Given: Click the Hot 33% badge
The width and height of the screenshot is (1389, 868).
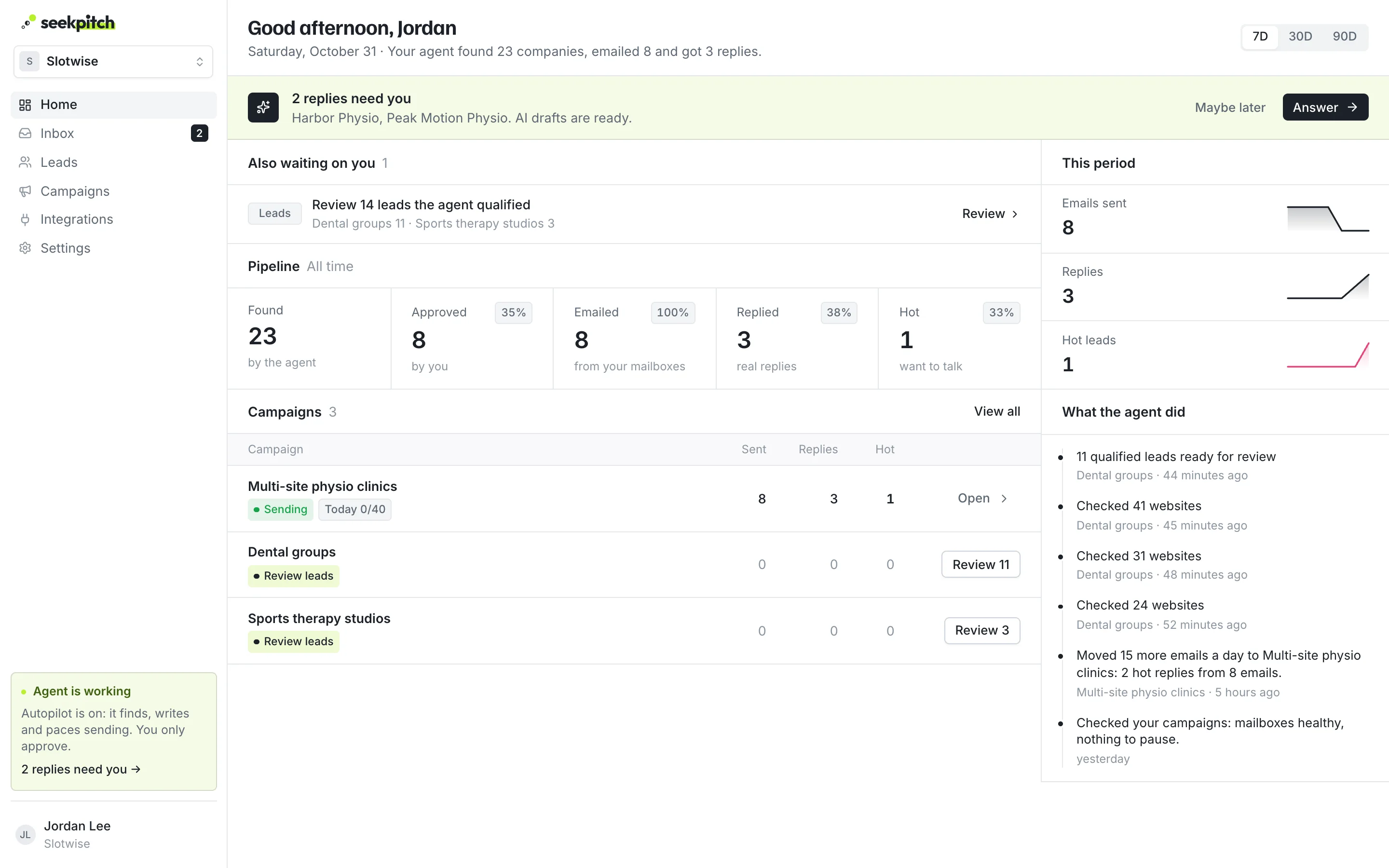Looking at the screenshot, I should [x=1001, y=313].
